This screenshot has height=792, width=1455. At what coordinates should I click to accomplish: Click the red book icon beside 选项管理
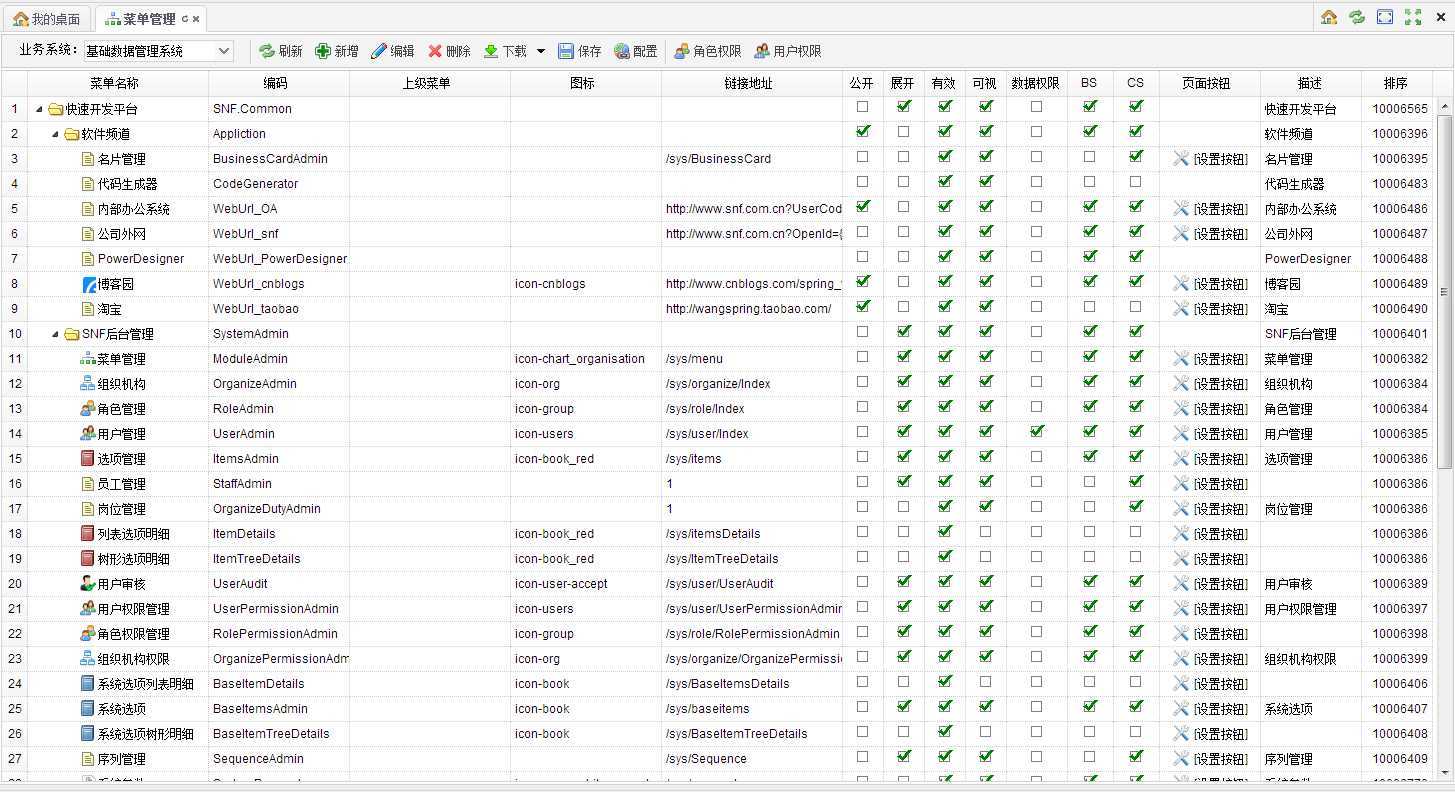[x=88, y=458]
